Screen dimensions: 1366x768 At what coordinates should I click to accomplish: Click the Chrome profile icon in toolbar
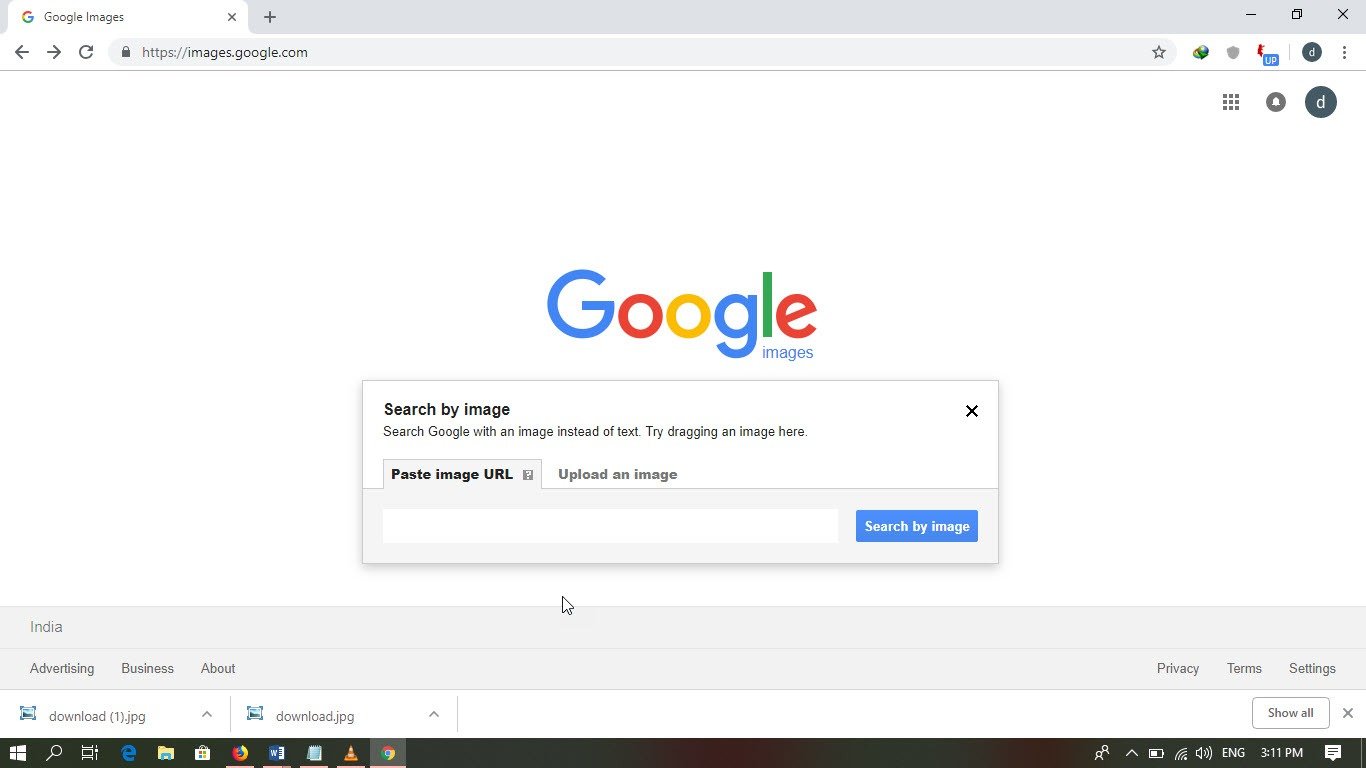click(x=1312, y=52)
